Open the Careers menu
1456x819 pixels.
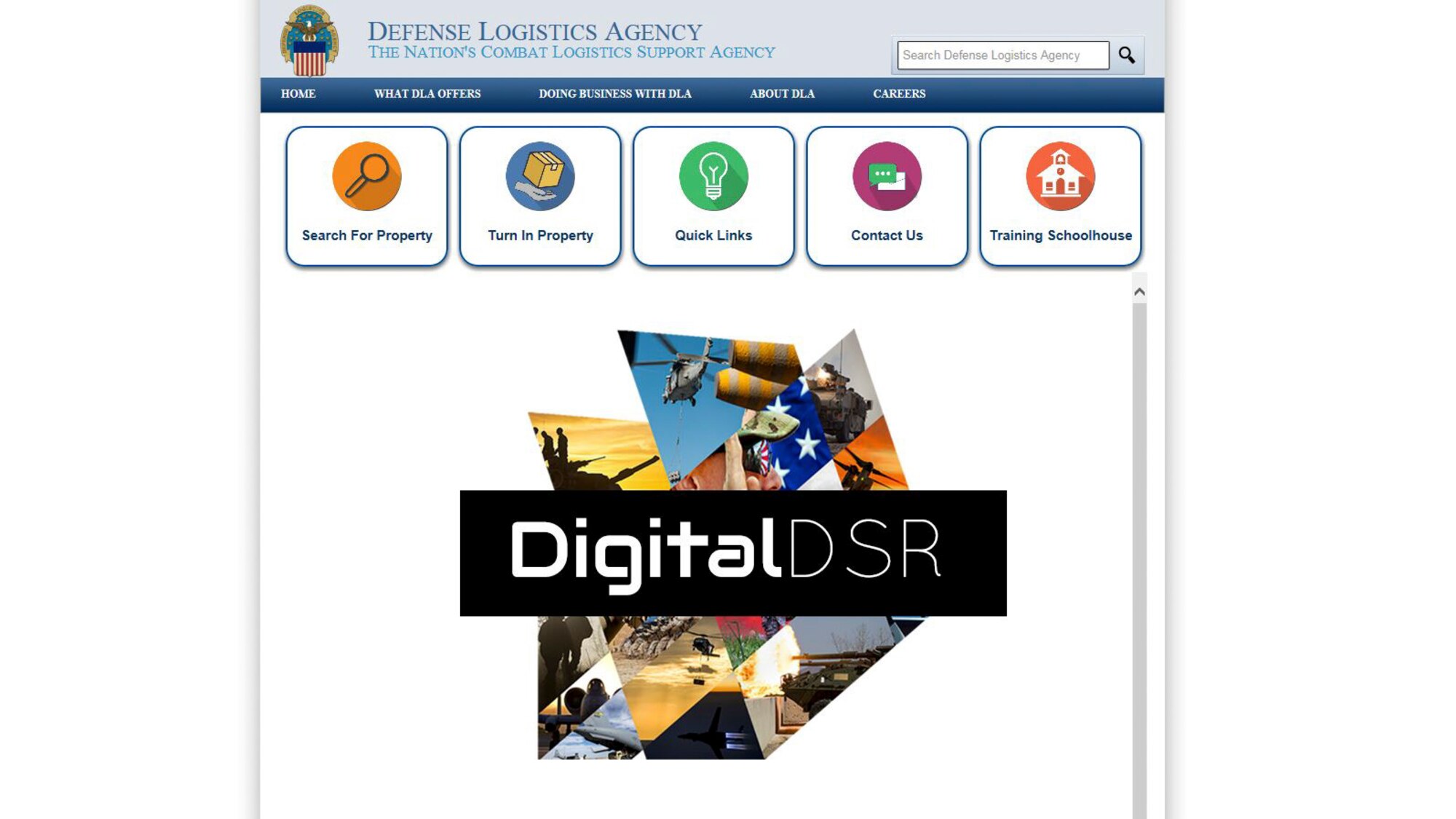click(899, 94)
